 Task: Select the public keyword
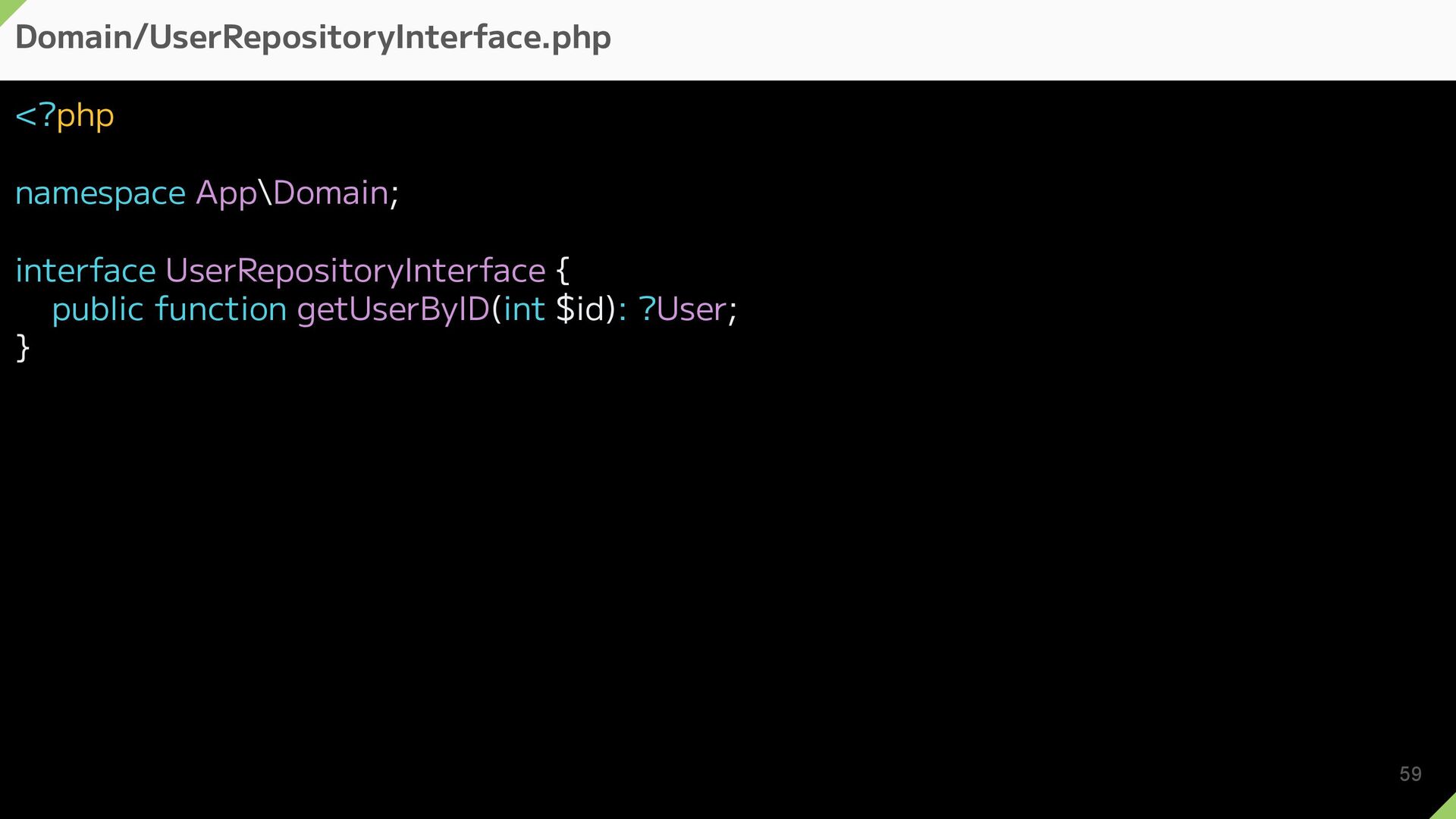98,310
